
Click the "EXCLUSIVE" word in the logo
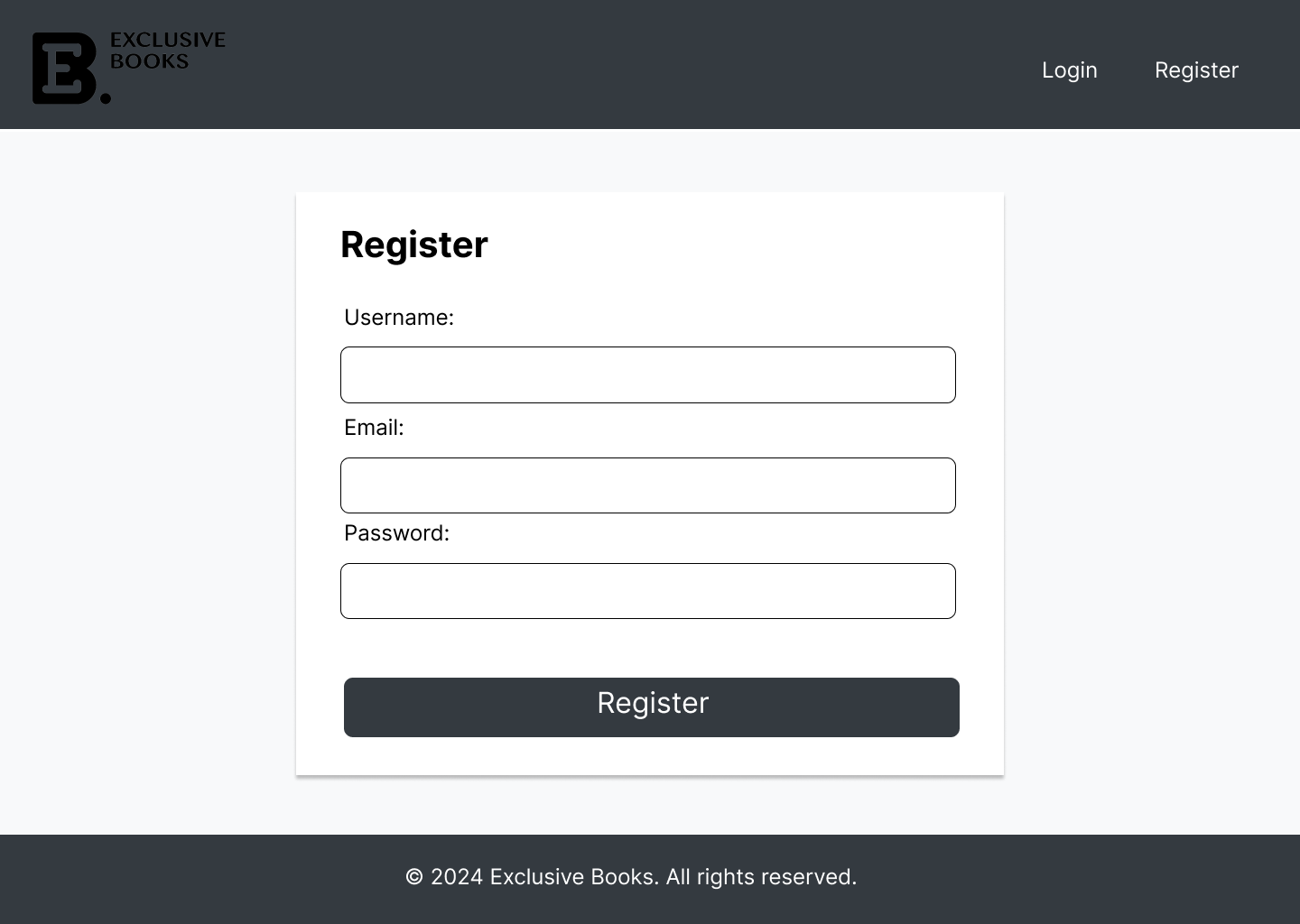tap(167, 40)
